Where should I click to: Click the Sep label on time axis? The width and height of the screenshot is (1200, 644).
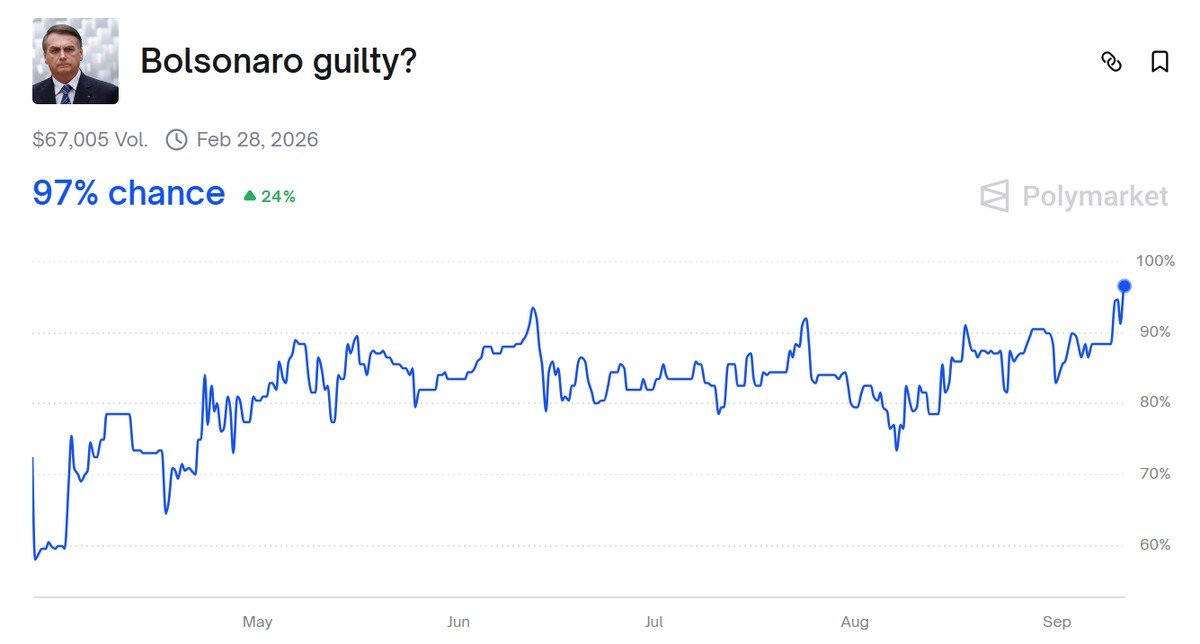(x=1057, y=622)
